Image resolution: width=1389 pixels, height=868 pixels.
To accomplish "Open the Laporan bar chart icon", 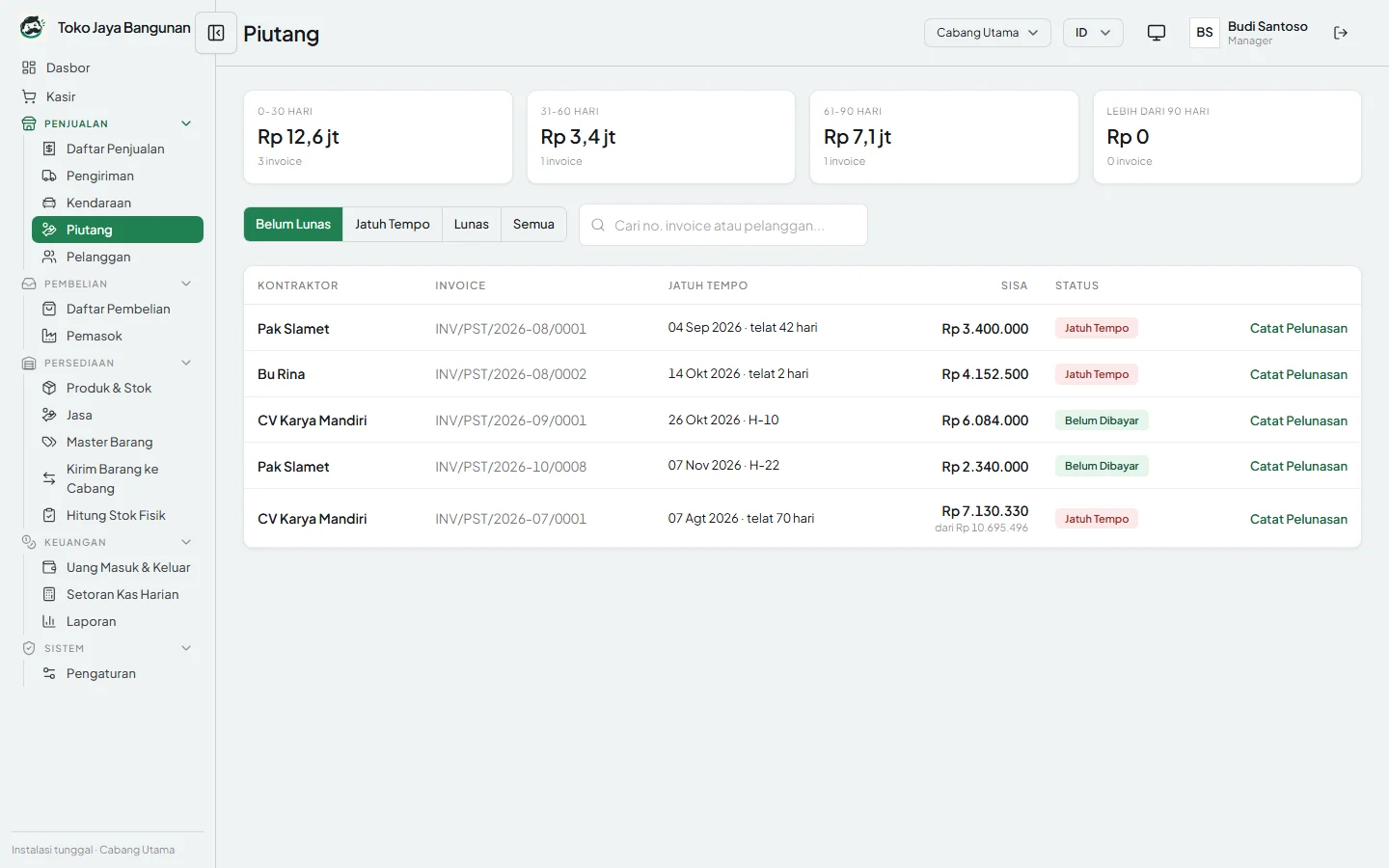I will [x=49, y=621].
